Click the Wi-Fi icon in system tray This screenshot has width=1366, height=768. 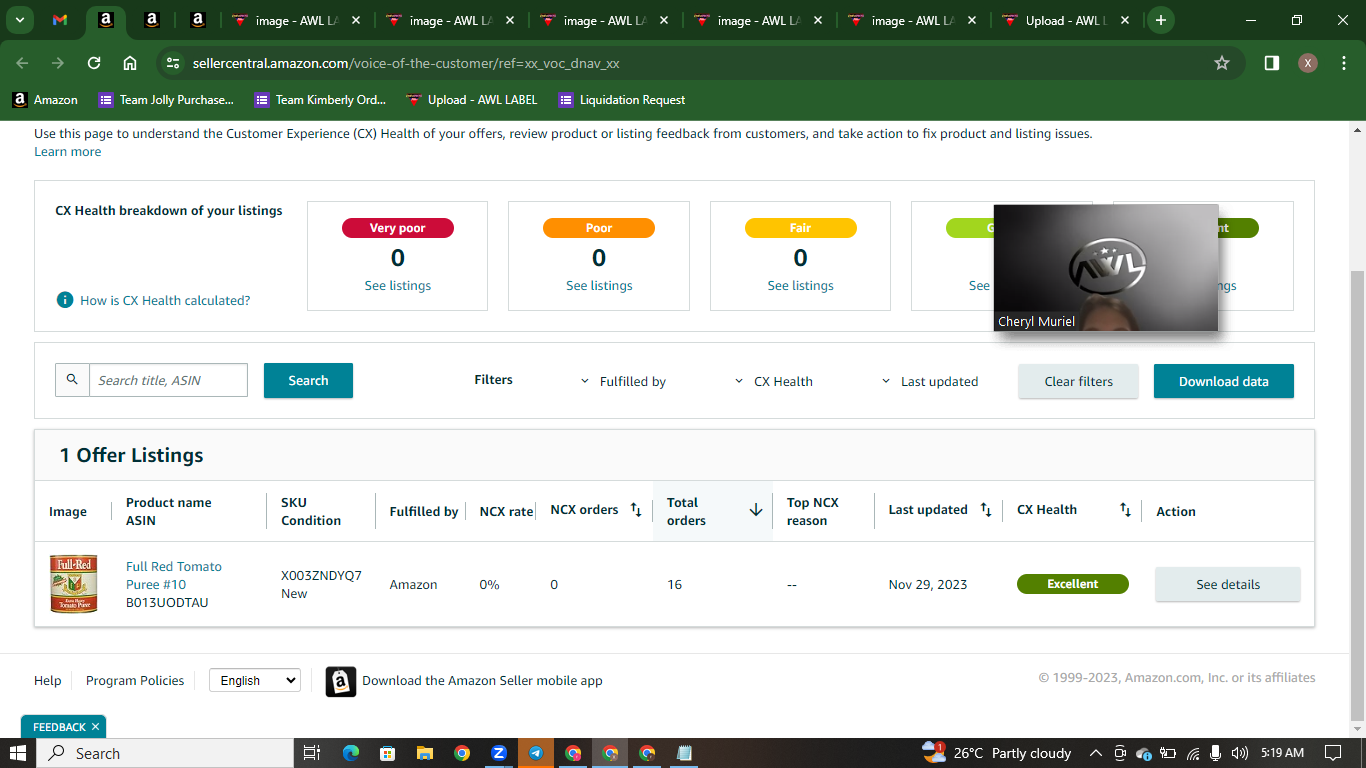(1192, 753)
